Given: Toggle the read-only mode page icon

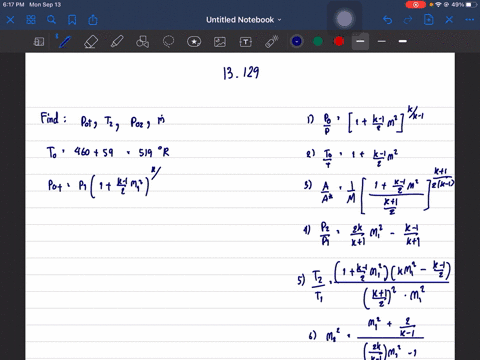Looking at the screenshot, I should pyautogui.click(x=39, y=42).
